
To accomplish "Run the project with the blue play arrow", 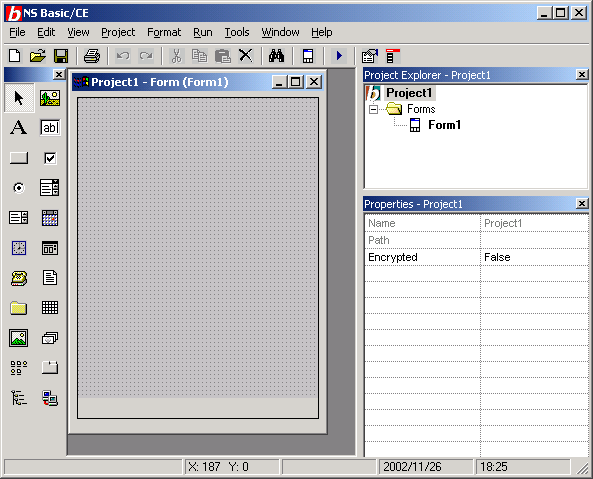I will pyautogui.click(x=339, y=56).
